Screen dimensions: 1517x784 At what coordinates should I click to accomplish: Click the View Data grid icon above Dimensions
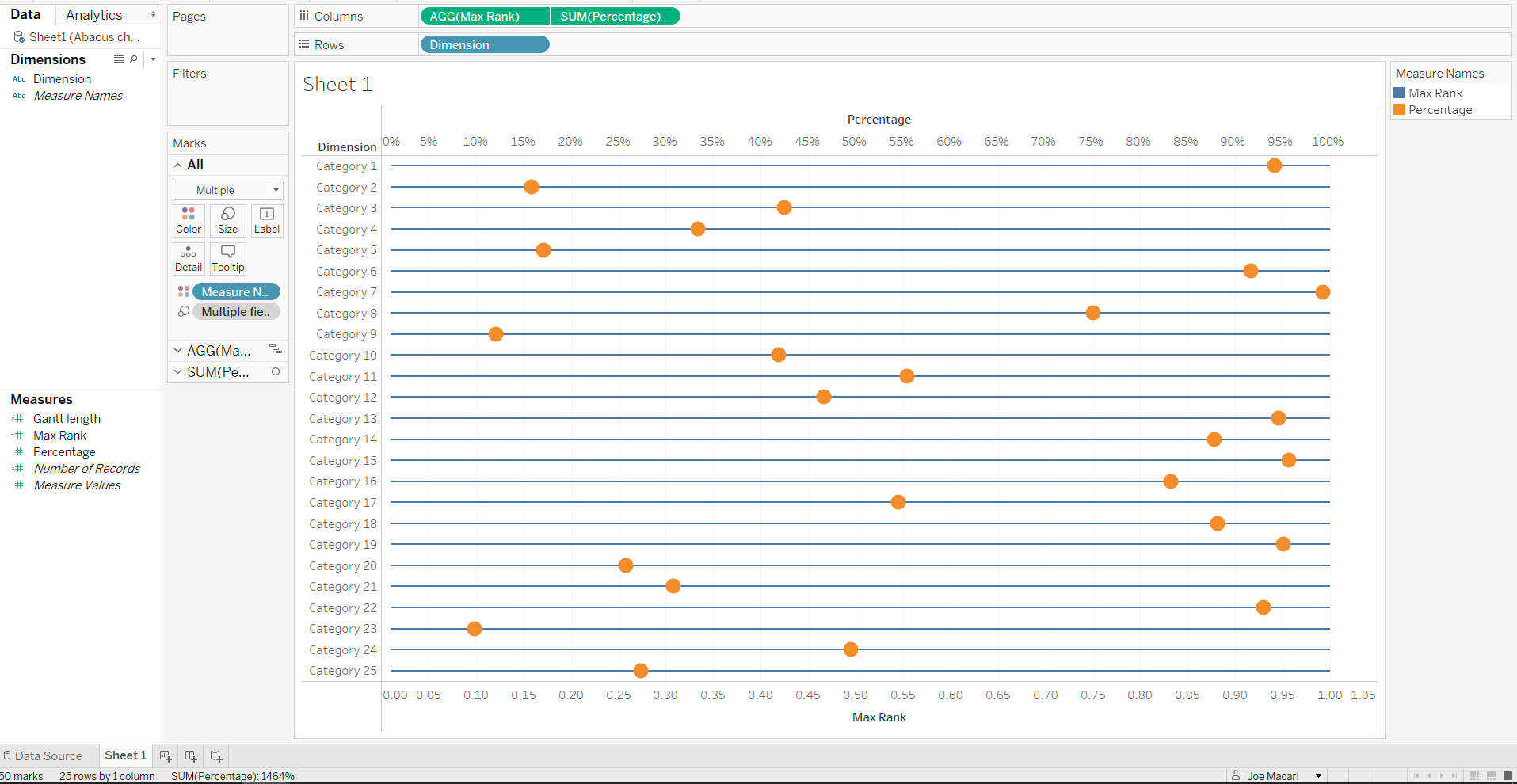[118, 59]
